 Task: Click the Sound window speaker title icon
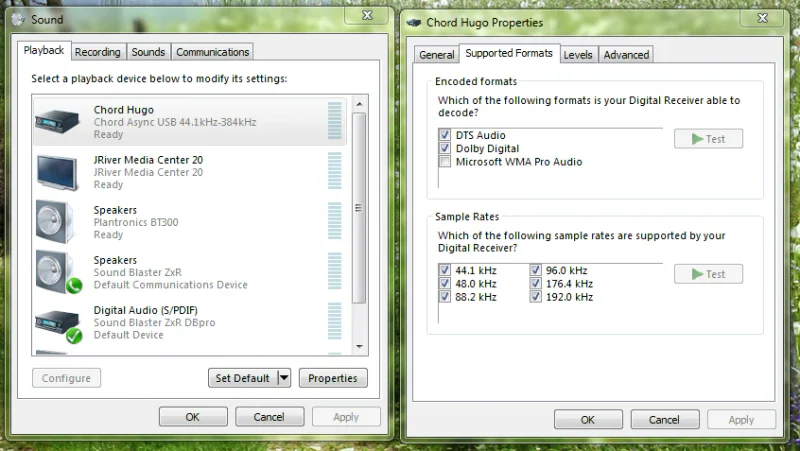(19, 19)
